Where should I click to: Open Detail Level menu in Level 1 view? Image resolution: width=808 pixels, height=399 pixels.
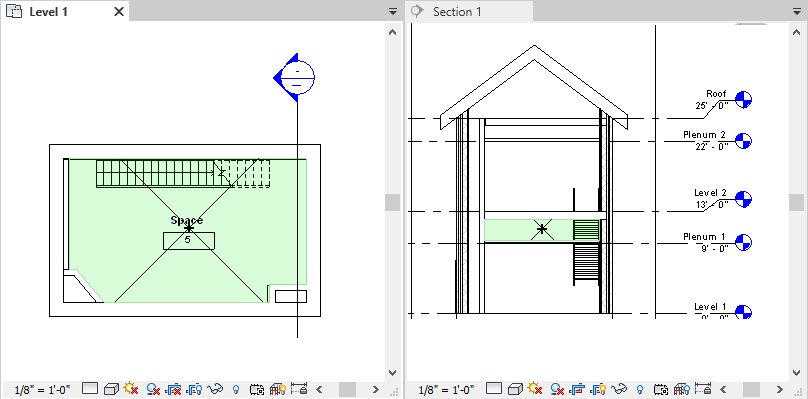coord(90,388)
